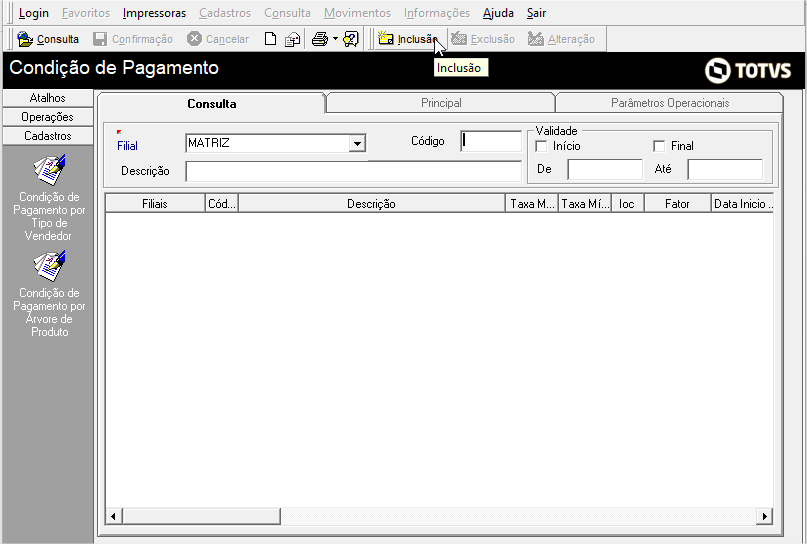This screenshot has height=544, width=807.
Task: Click the Exclusão toolbar button
Action: pyautogui.click(x=483, y=39)
